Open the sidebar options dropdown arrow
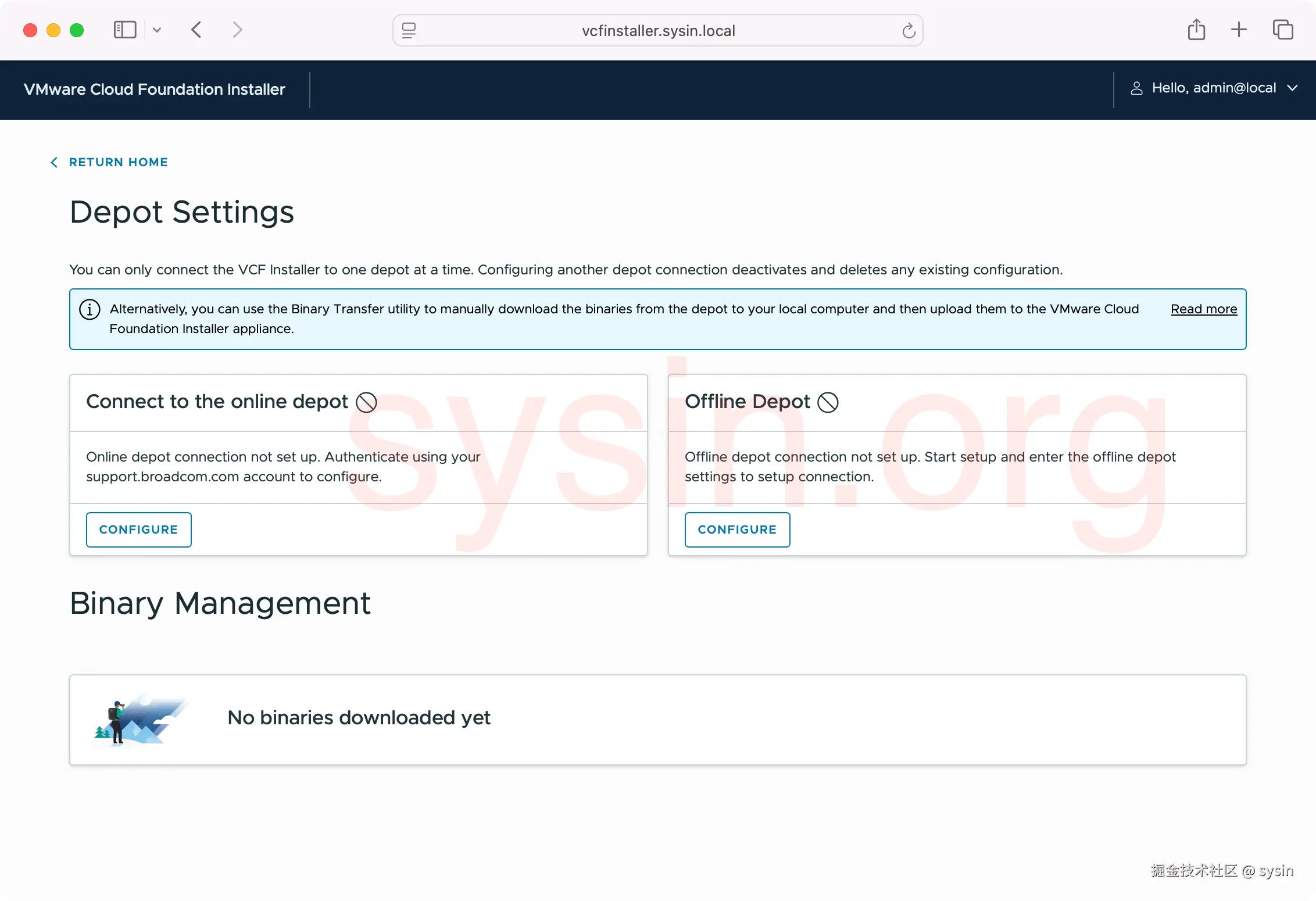The height and width of the screenshot is (901, 1316). (157, 30)
